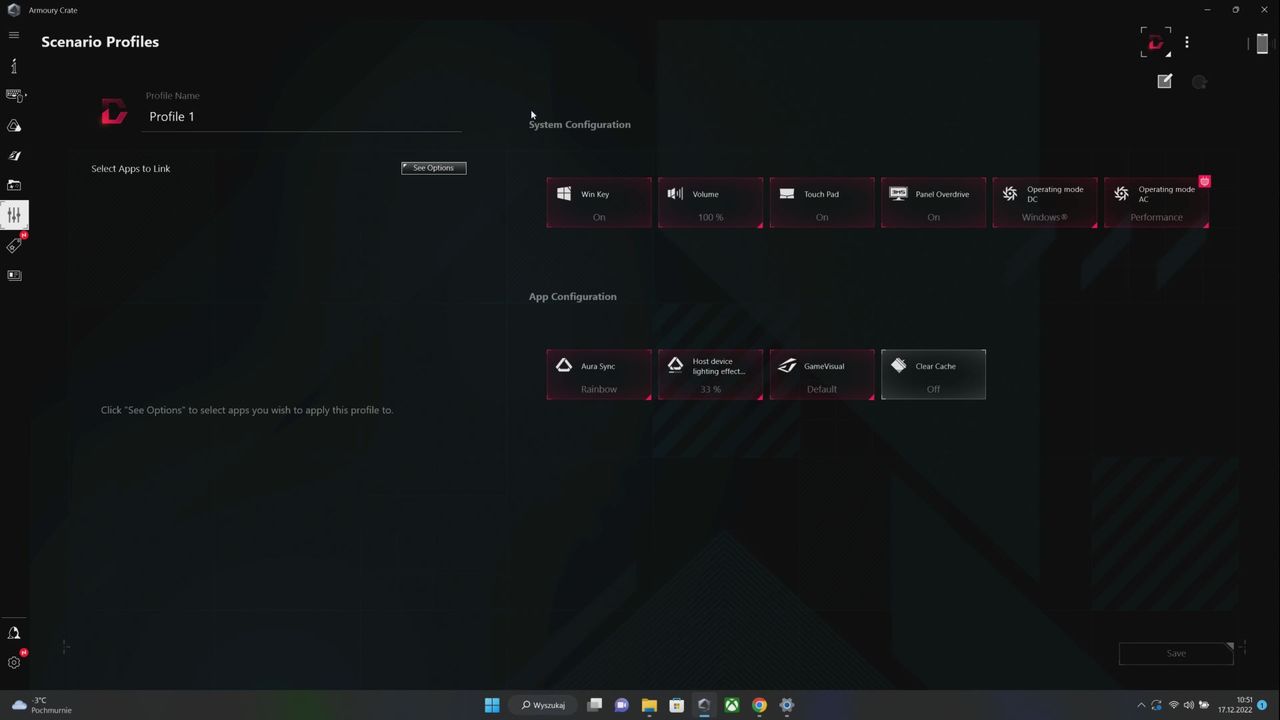Expand hidden system tray icons chevron
1280x720 pixels.
1141,705
